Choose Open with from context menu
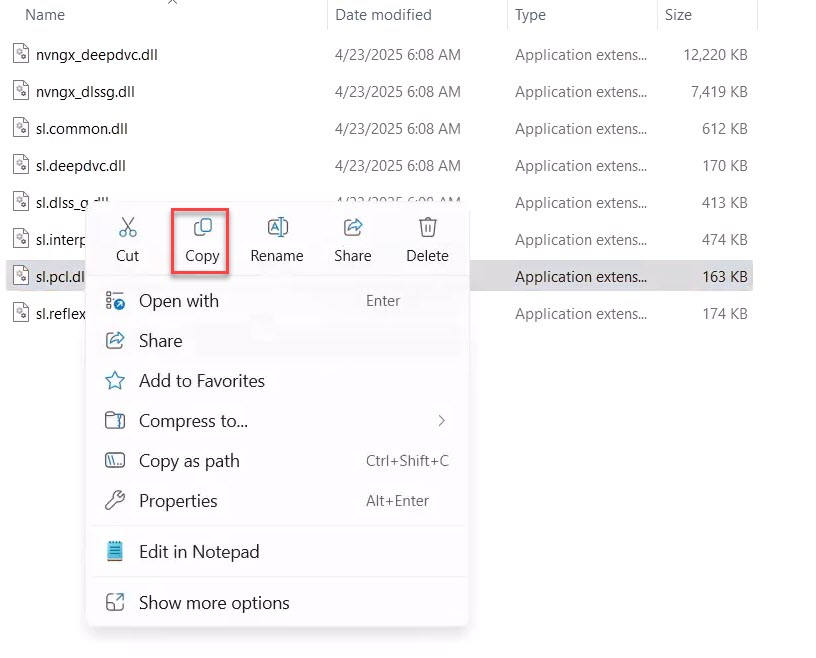 point(178,301)
